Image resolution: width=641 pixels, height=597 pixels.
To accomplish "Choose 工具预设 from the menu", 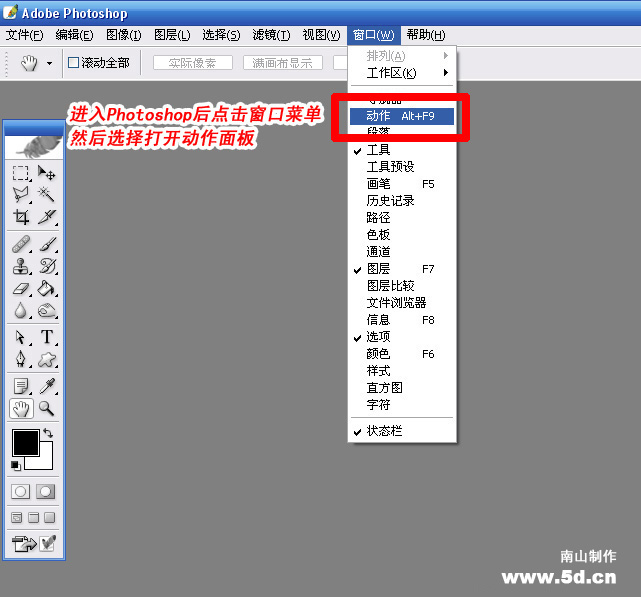I will (402, 167).
